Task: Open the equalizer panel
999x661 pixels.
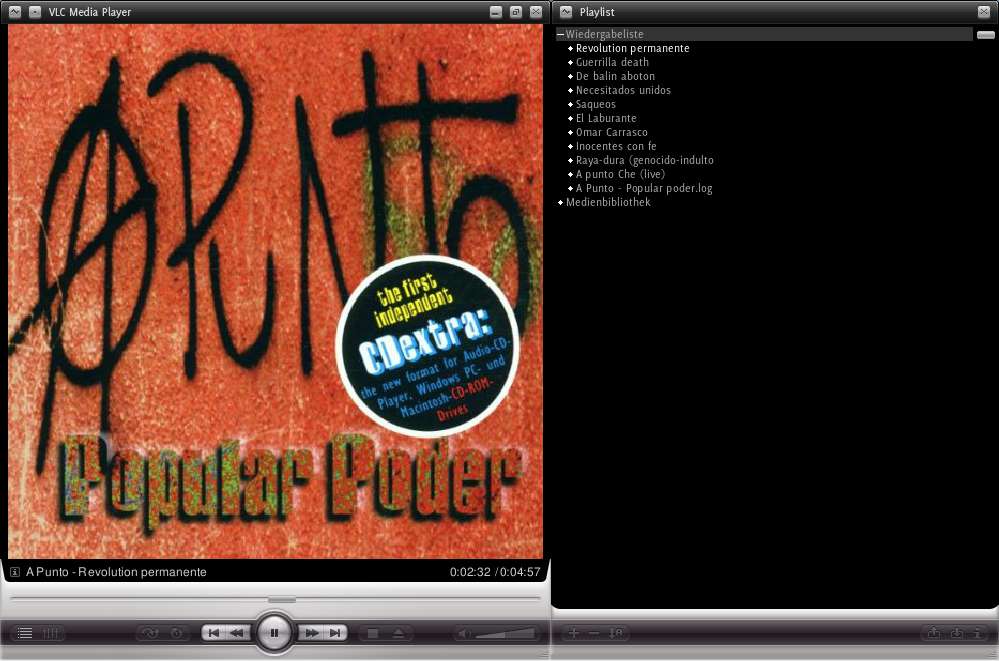Action: pyautogui.click(x=50, y=633)
